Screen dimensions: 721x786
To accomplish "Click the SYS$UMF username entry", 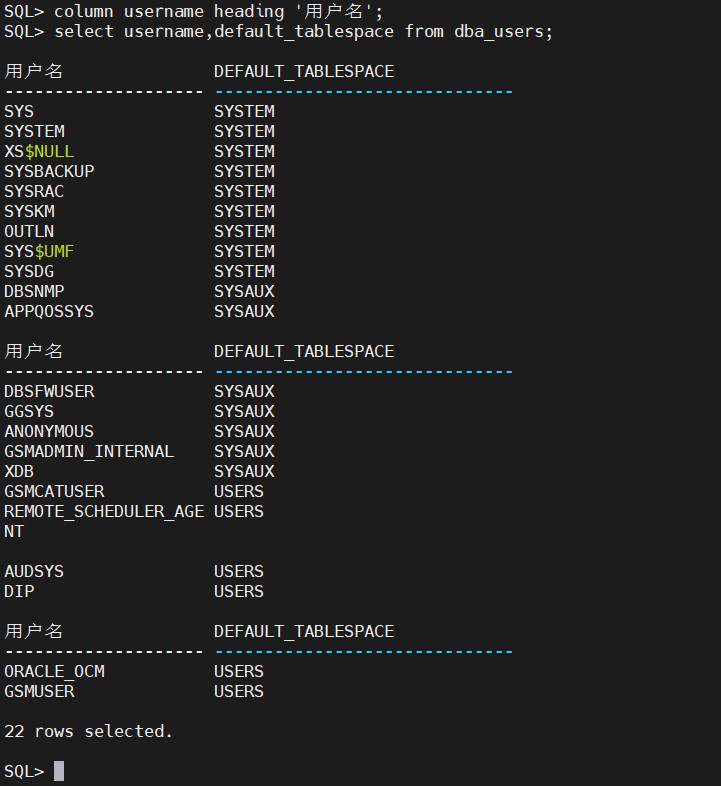I will [x=39, y=251].
